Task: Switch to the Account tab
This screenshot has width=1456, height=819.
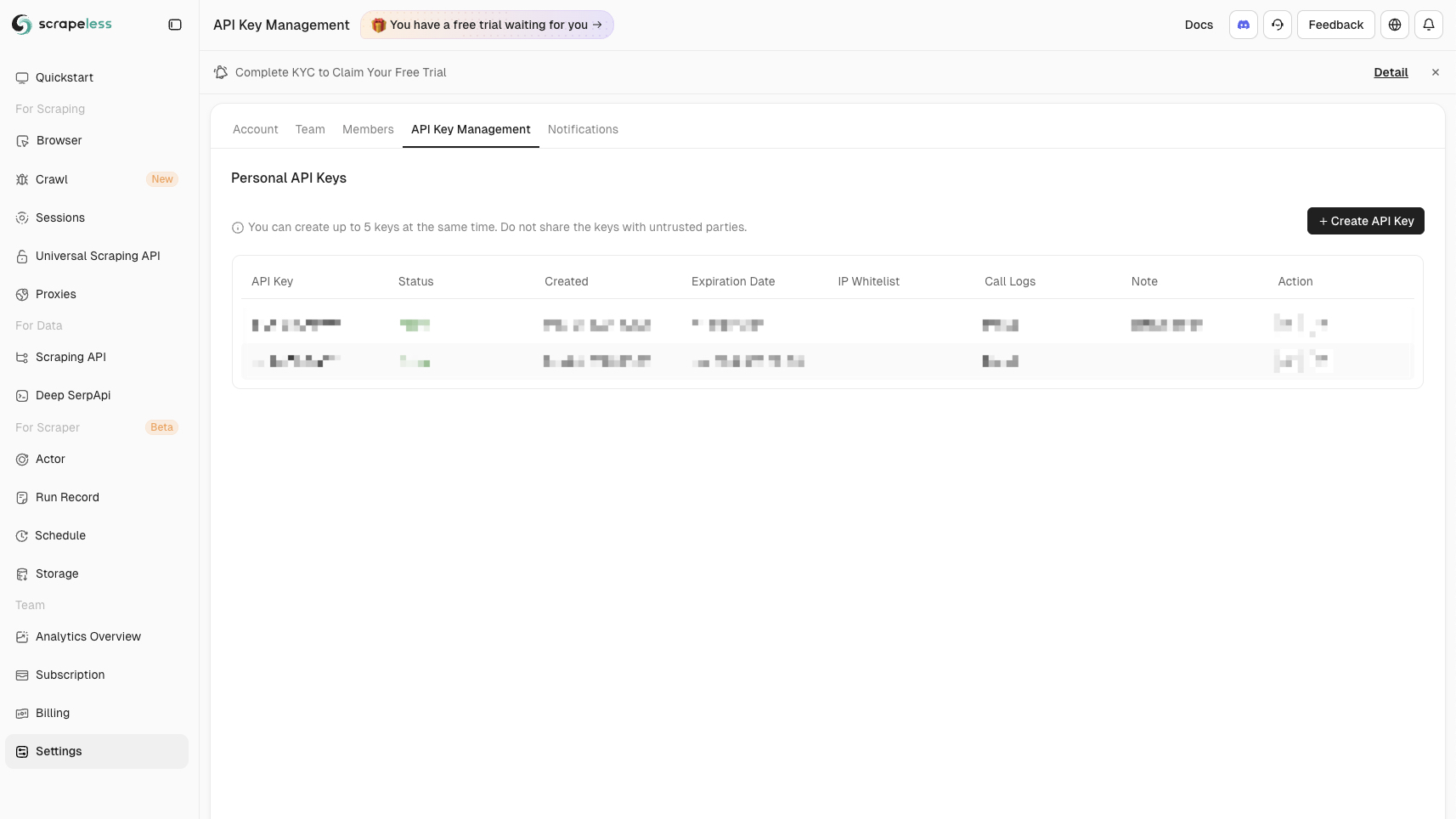Action: [256, 129]
